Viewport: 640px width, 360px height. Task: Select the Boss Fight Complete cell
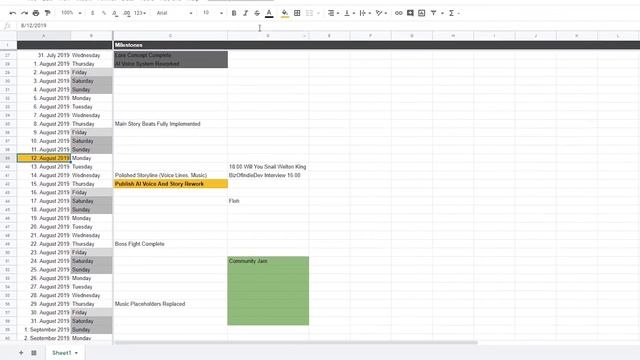170,244
